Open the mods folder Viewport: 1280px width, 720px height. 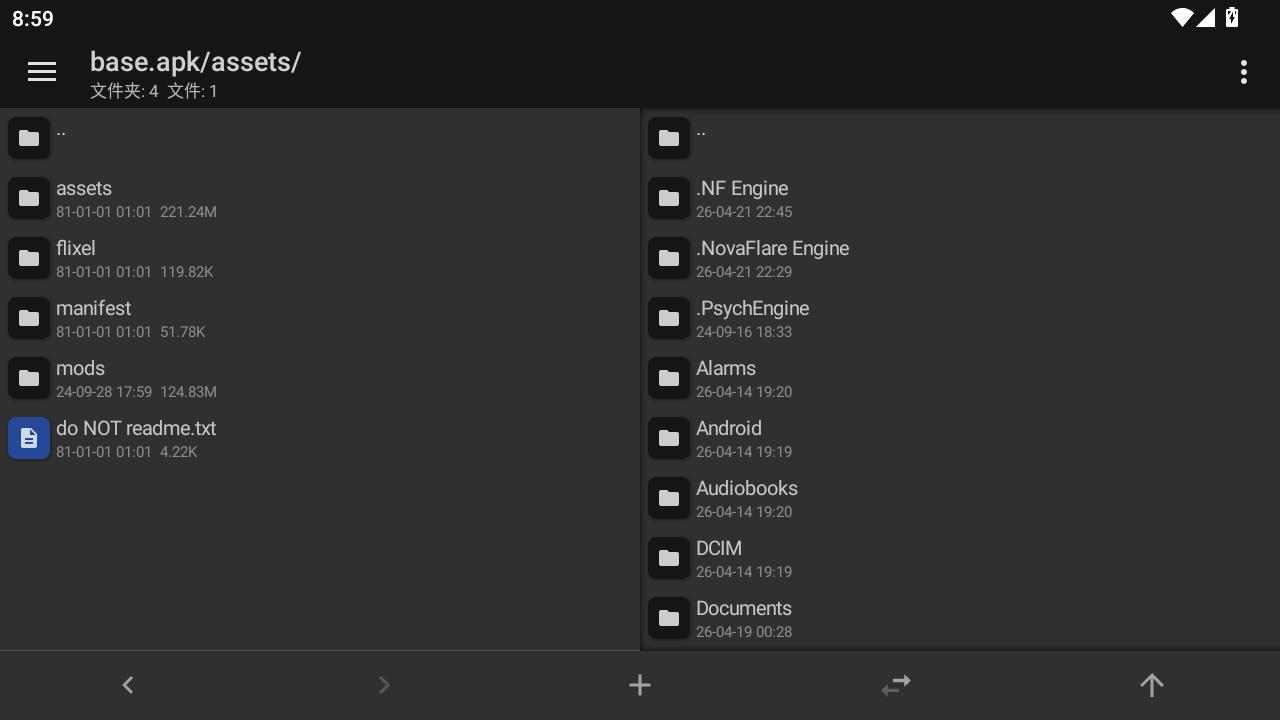pyautogui.click(x=80, y=378)
